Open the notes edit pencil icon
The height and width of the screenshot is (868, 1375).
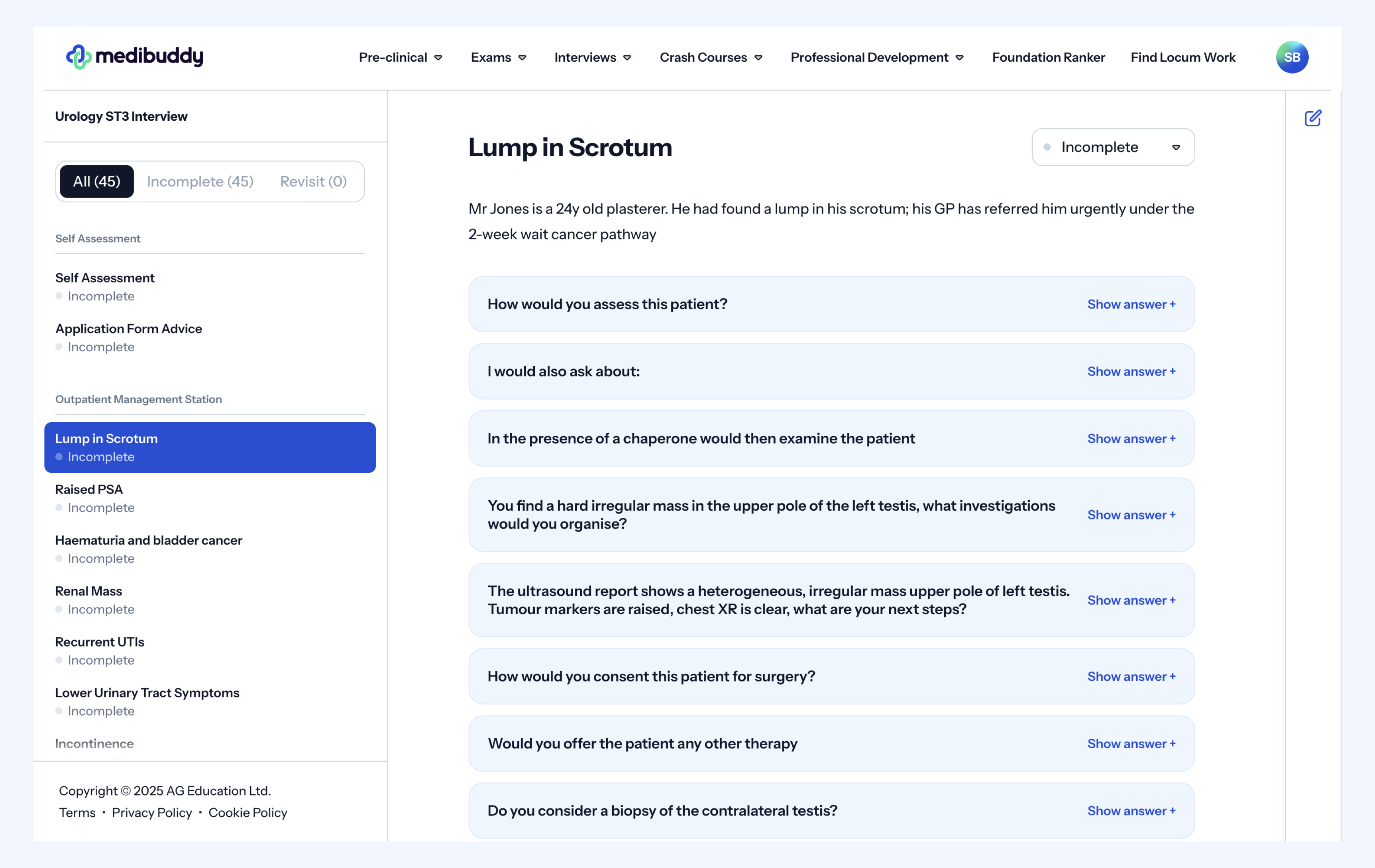click(1313, 118)
